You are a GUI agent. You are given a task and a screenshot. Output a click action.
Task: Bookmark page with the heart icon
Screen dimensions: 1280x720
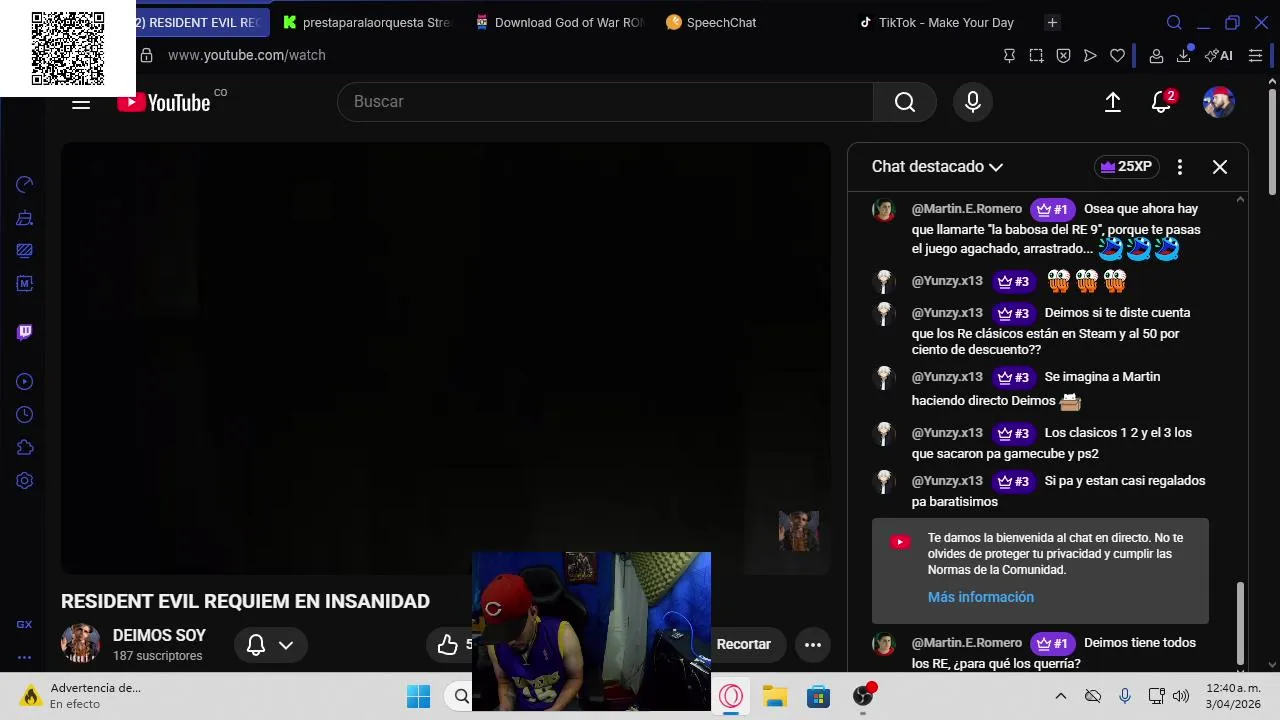pos(1117,56)
